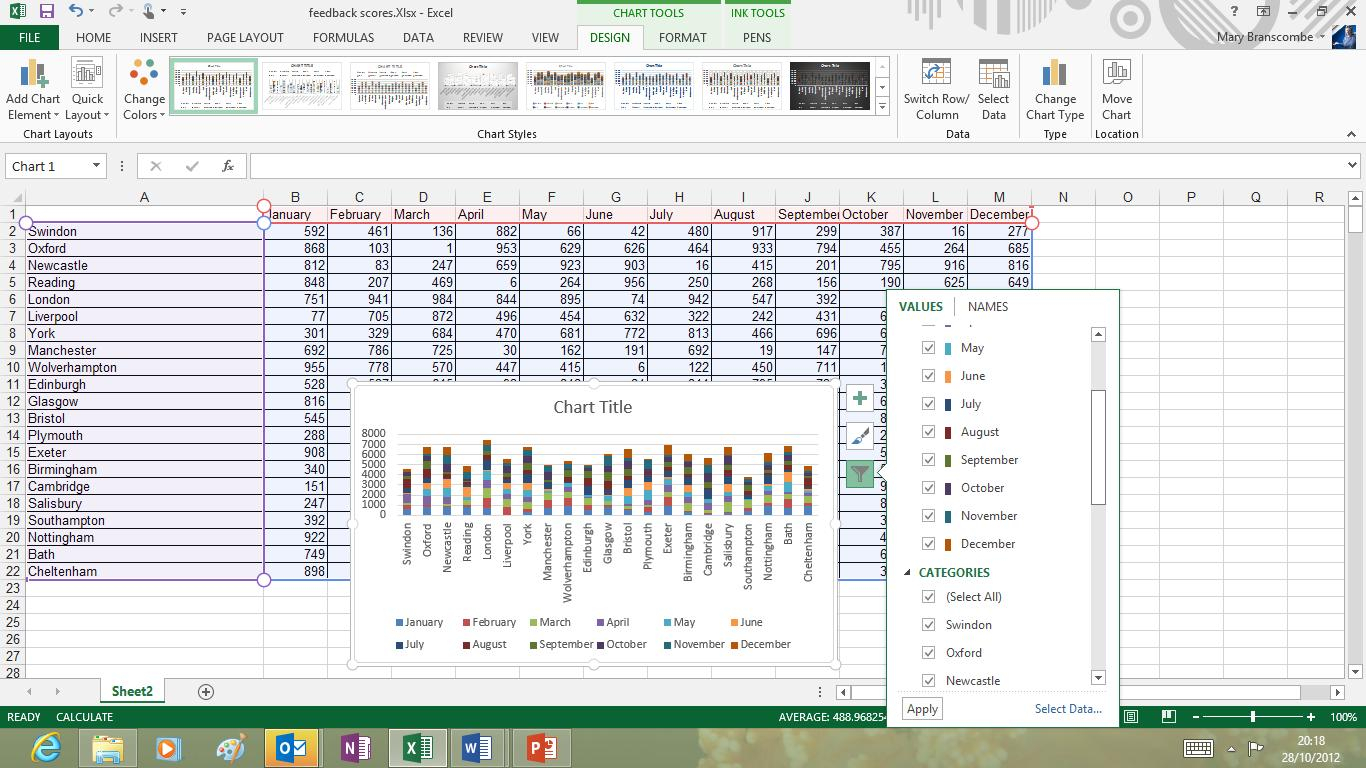Click the Apply button in the filter pane
This screenshot has height=768, width=1366.
pyautogui.click(x=920, y=708)
